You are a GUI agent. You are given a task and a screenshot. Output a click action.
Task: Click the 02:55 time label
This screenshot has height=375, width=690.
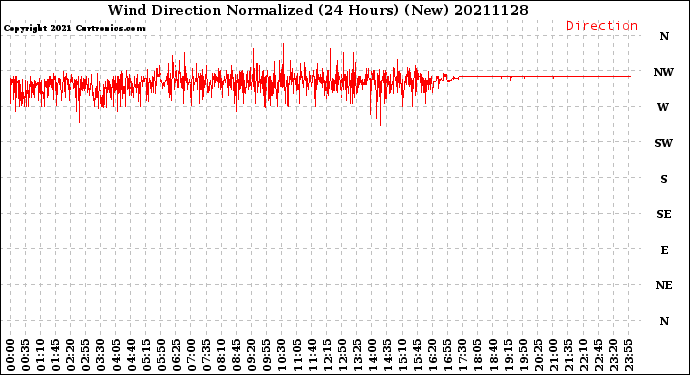[86, 355]
